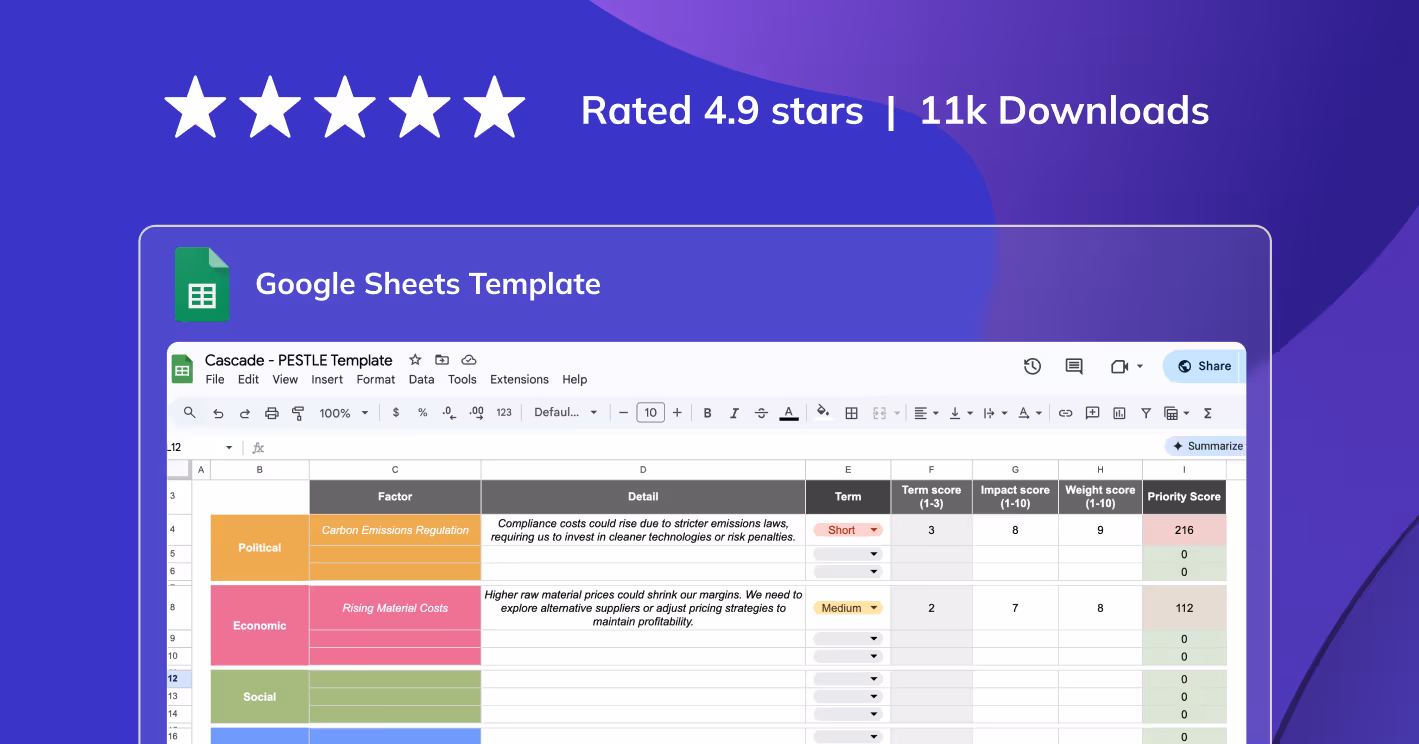This screenshot has width=1419, height=744.
Task: Click the Name box showing cell reference
Action: 201,447
